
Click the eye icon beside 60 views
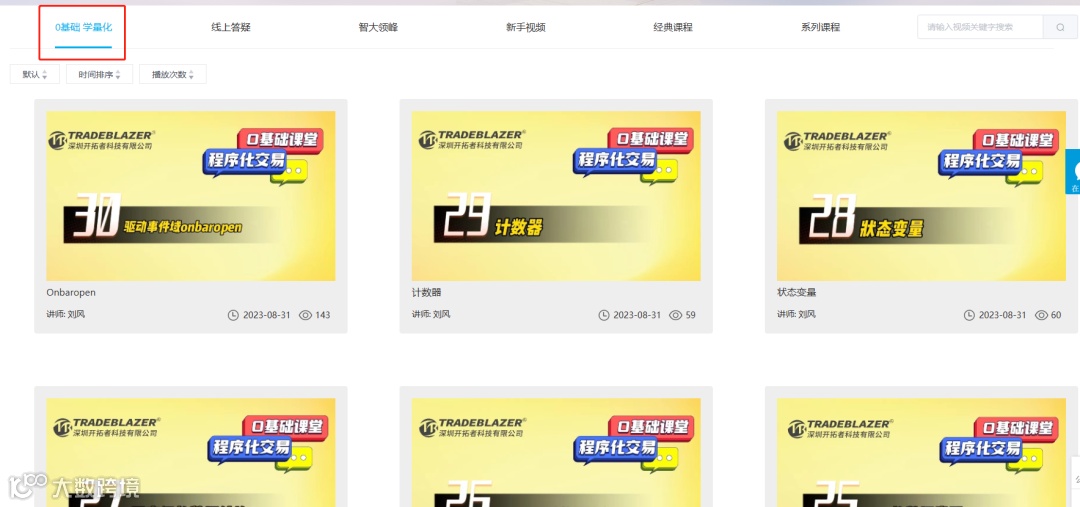(x=1041, y=315)
